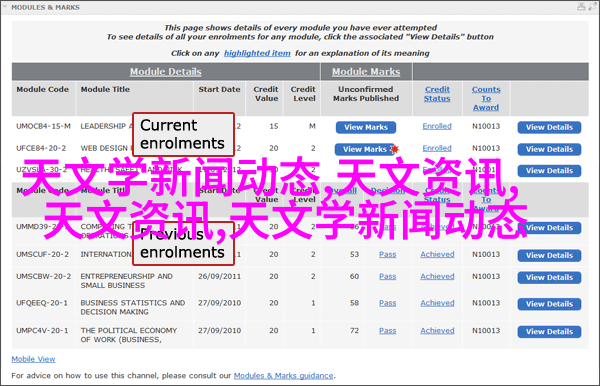This screenshot has width=600, height=386.
Task: Select module code UMOCB4-15-M
Action: [x=43, y=126]
